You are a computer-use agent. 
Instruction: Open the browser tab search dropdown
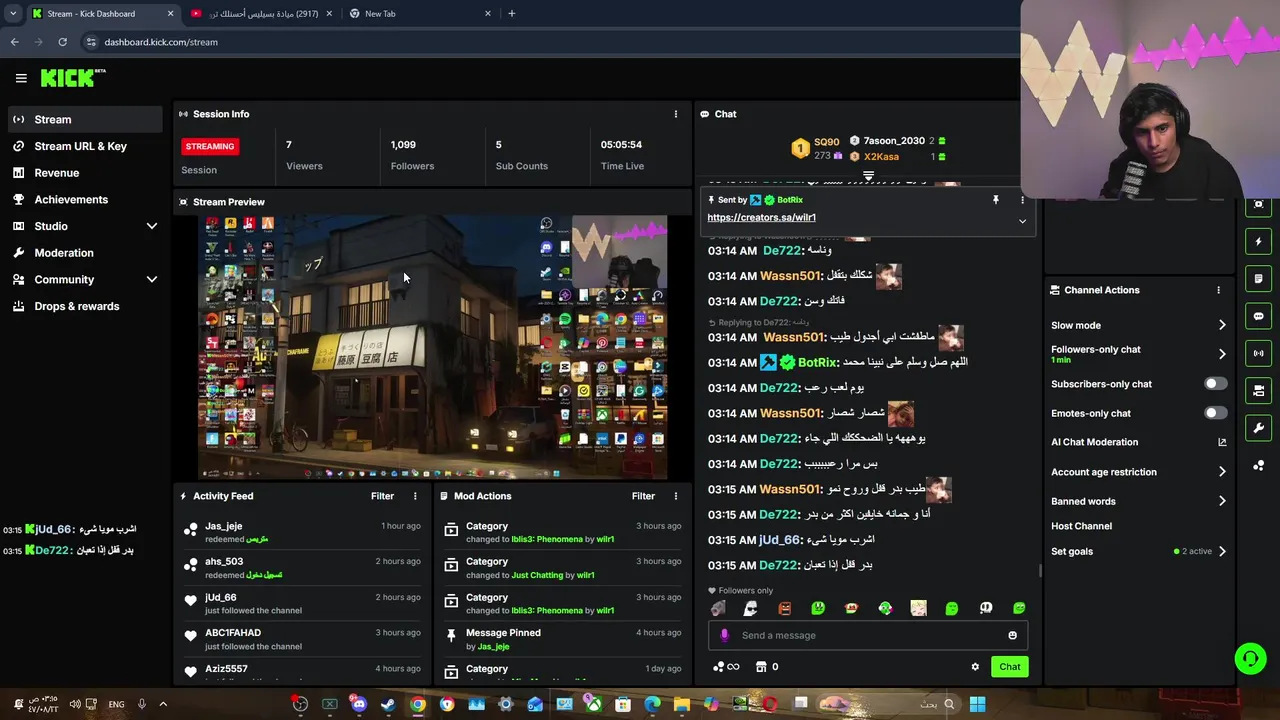click(x=12, y=14)
